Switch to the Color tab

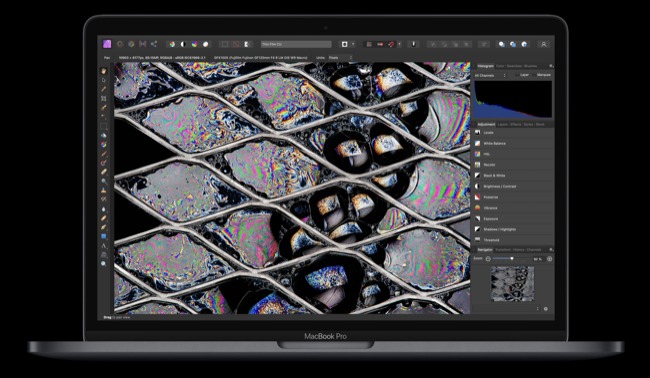(x=500, y=66)
